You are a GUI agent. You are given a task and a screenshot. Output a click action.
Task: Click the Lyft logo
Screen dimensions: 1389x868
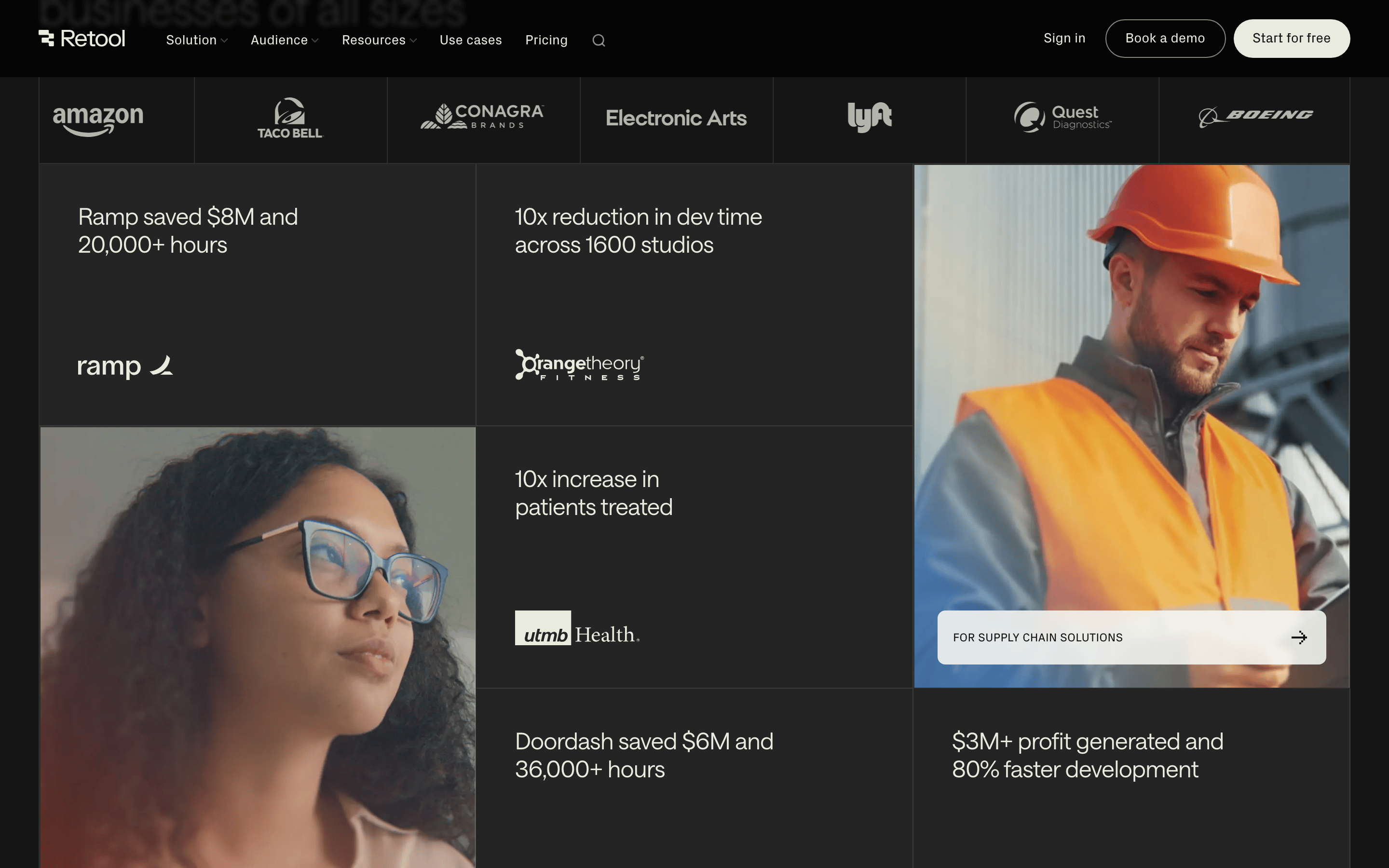click(870, 117)
